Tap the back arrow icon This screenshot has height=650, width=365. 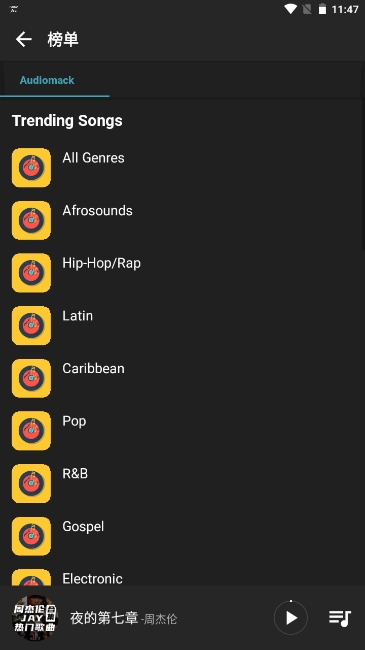click(x=24, y=39)
